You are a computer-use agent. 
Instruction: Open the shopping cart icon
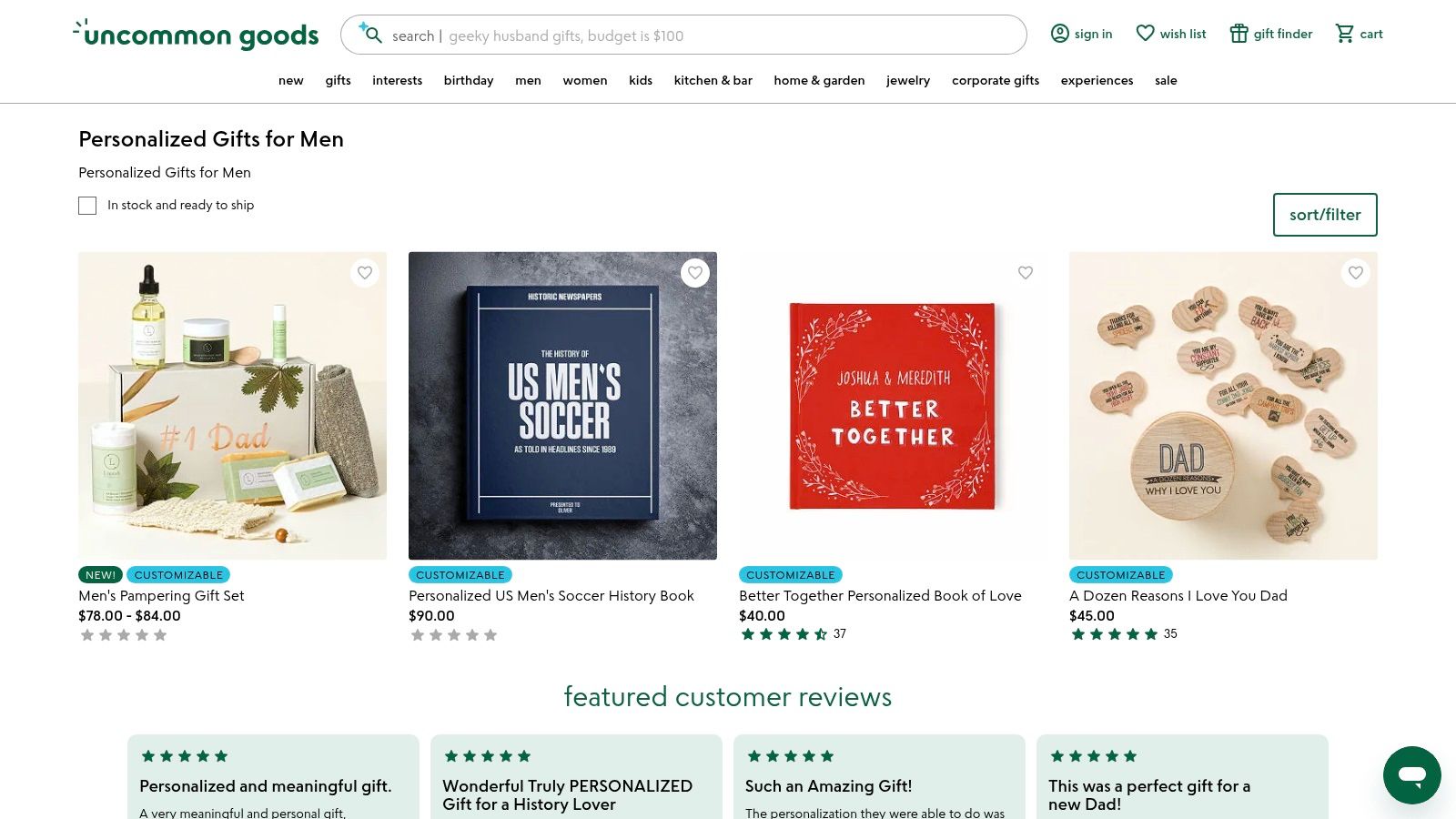pyautogui.click(x=1345, y=34)
